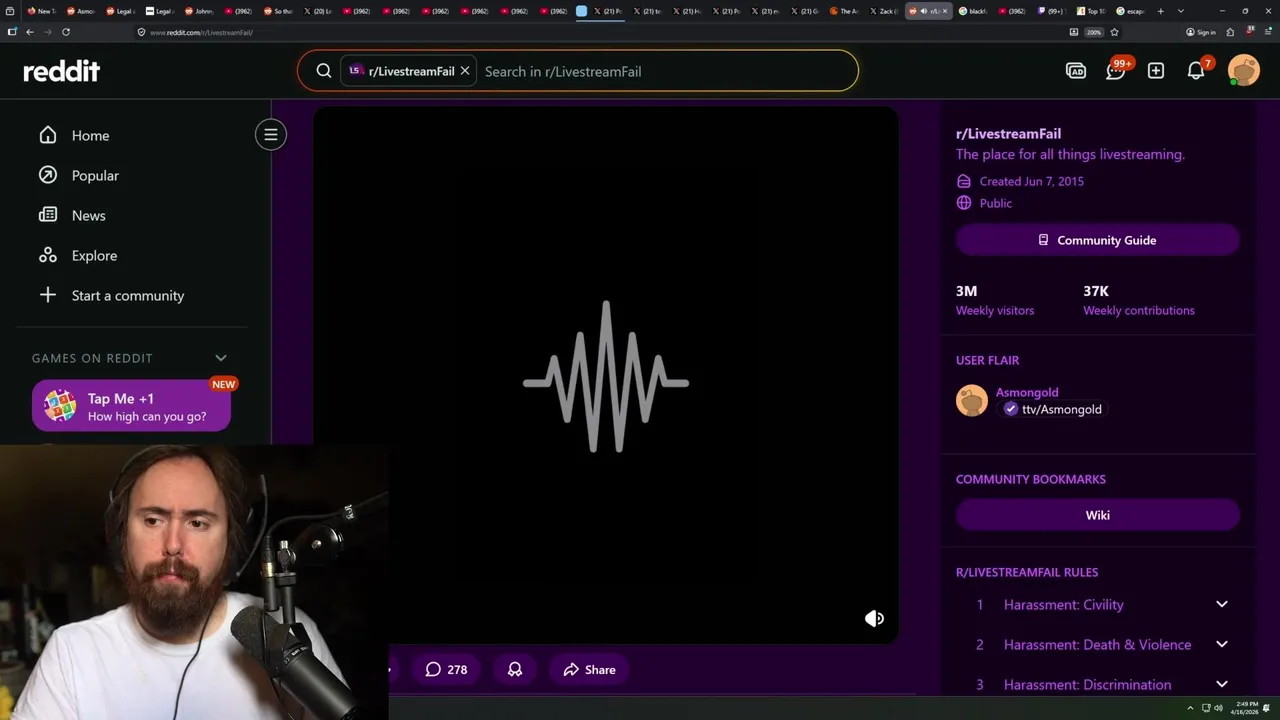Click the create post plus icon

[1156, 71]
